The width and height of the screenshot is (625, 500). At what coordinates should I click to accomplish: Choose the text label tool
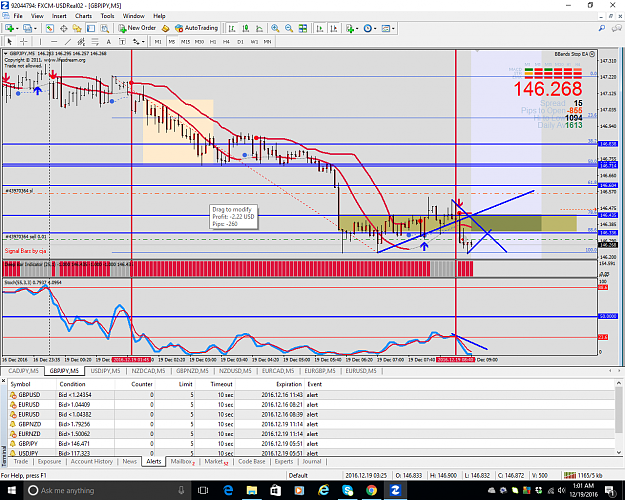pos(122,41)
